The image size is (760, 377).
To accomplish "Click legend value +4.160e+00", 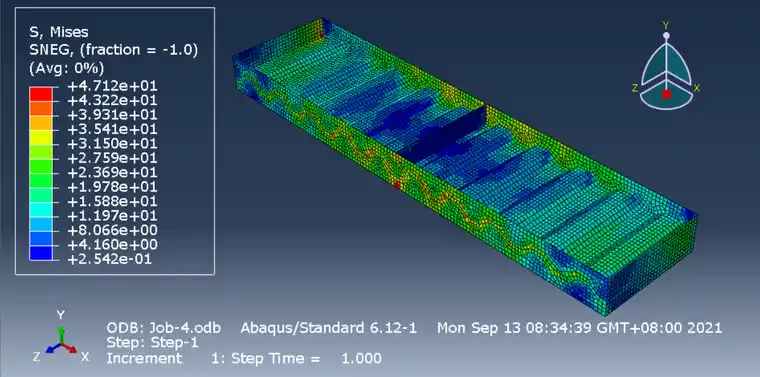I will pyautogui.click(x=112, y=245).
